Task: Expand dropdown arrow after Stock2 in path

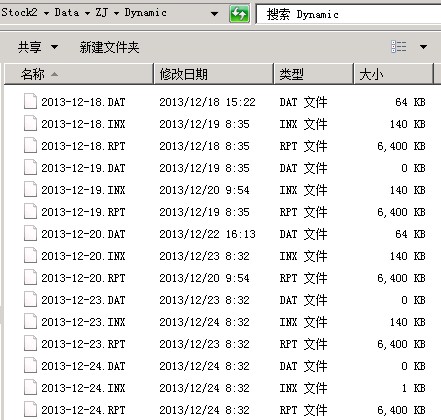Action: 46,13
